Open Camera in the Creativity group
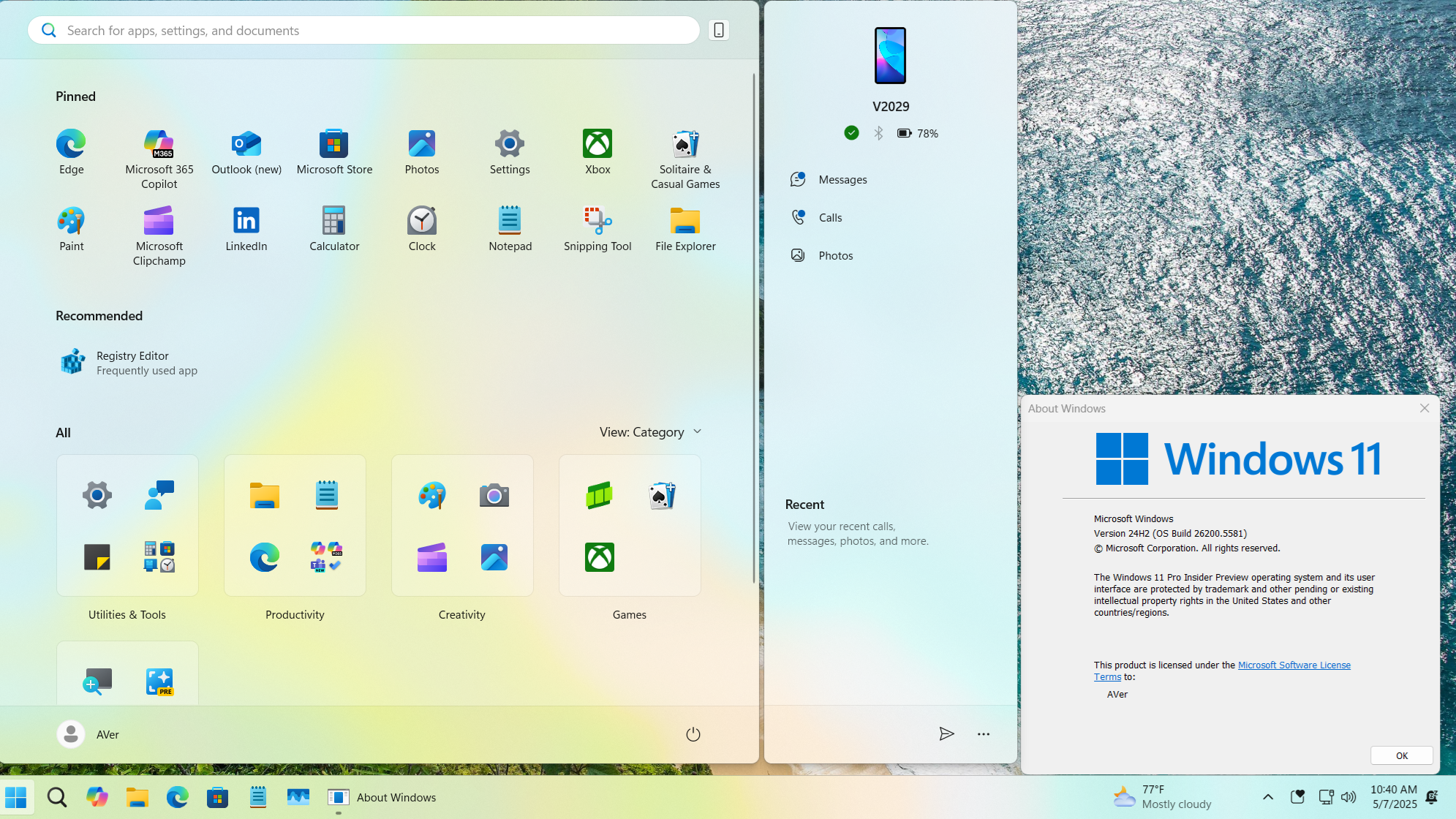Screen dimensions: 1456x819 pyautogui.click(x=494, y=495)
